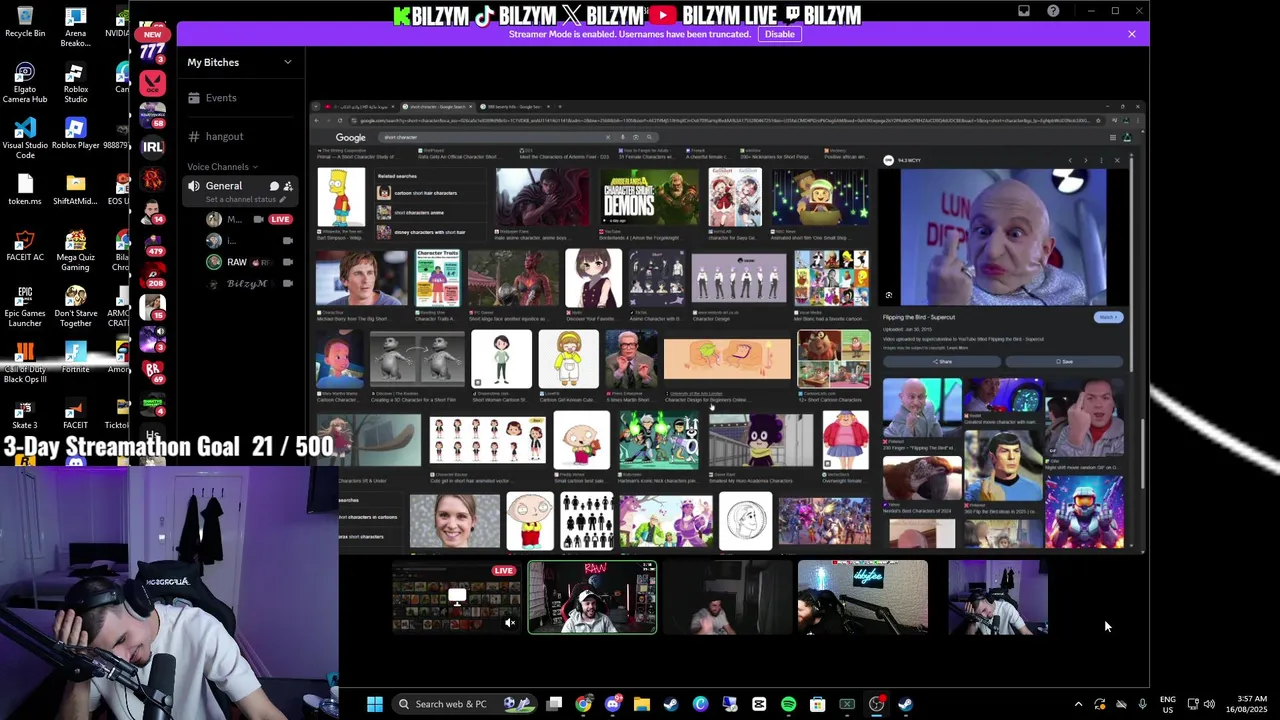Open Epic Games Launcher desktop icon
This screenshot has width=1280, height=720.
25,307
